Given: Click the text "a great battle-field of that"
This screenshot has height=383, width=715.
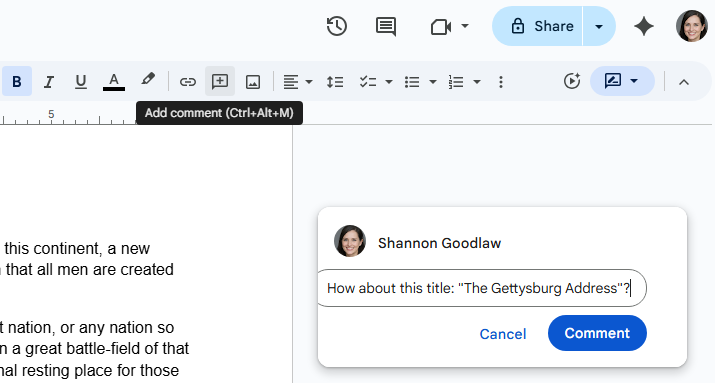Looking at the screenshot, I should click(x=100, y=348).
